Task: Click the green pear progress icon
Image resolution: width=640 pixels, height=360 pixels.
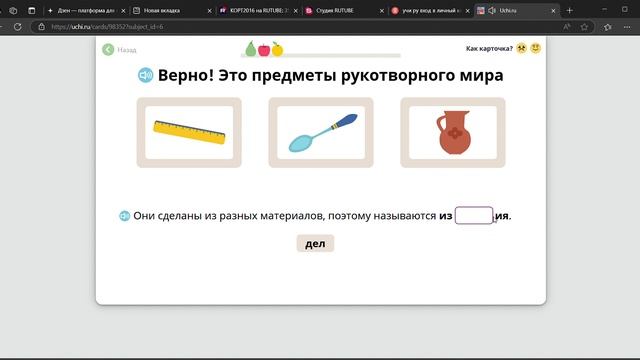Action: 251,49
